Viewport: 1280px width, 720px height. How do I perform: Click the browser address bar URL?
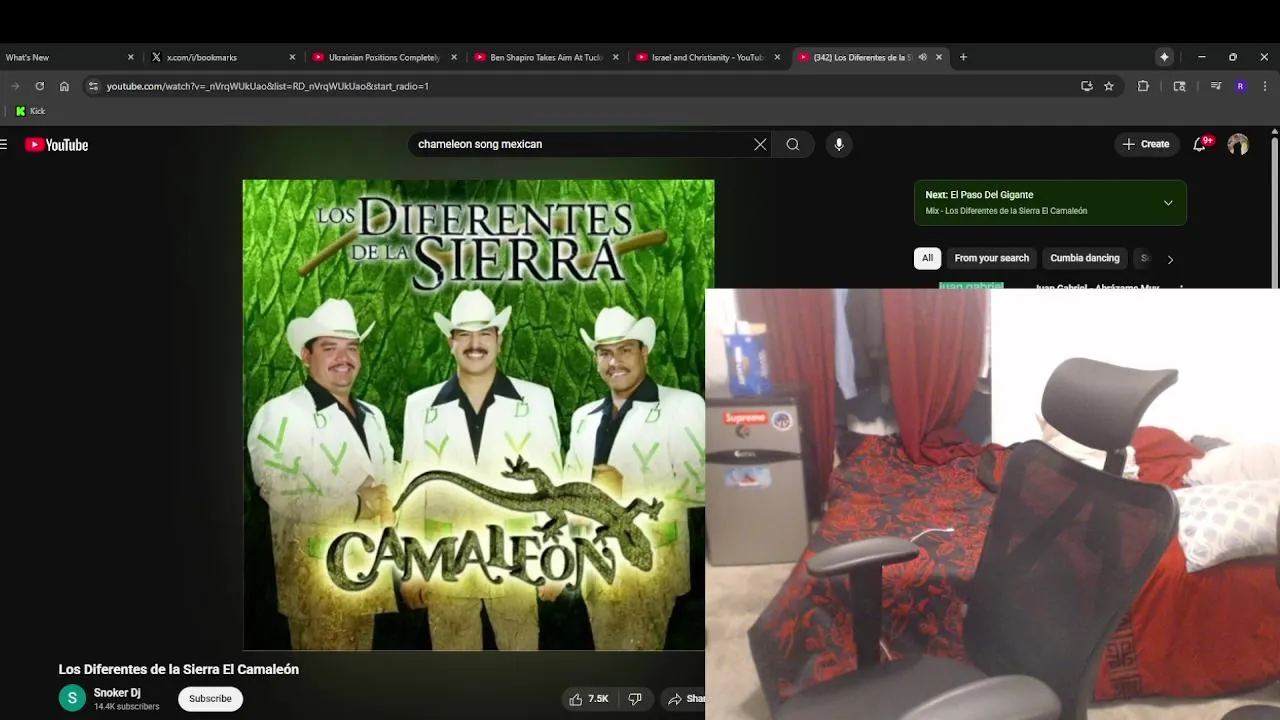[268, 86]
